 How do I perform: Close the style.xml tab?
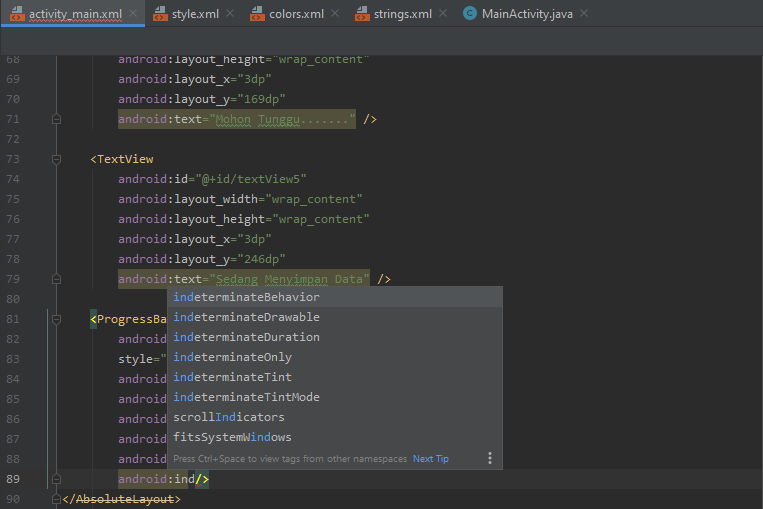230,14
